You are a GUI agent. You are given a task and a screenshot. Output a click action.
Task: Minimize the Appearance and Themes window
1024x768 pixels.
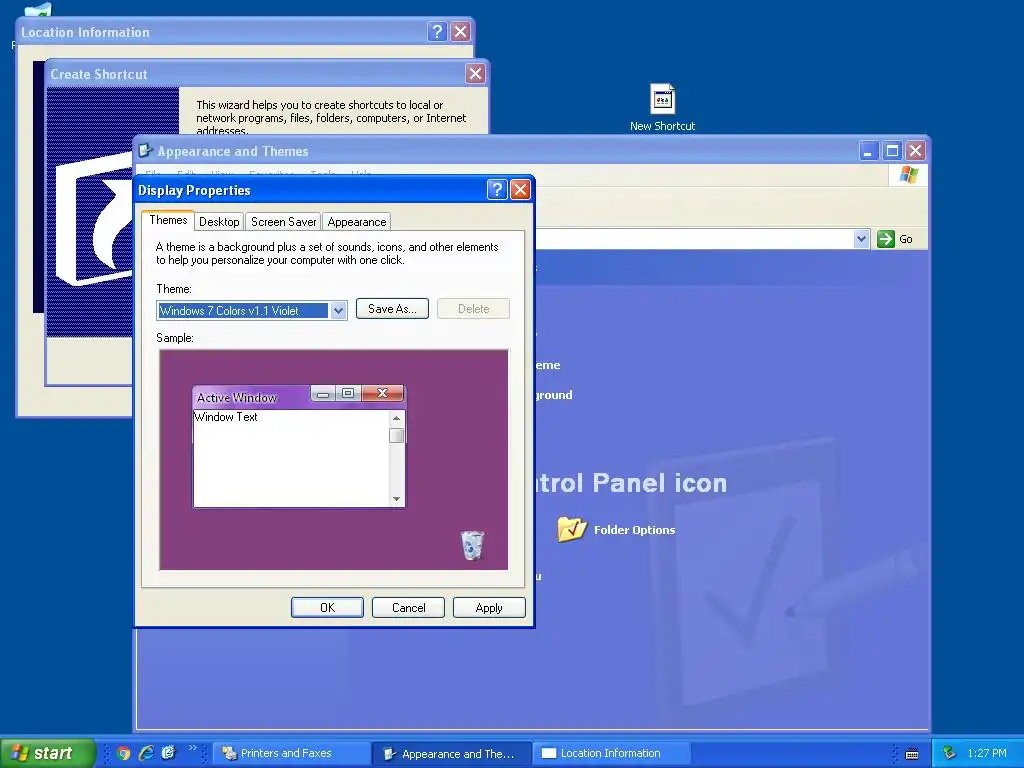868,151
